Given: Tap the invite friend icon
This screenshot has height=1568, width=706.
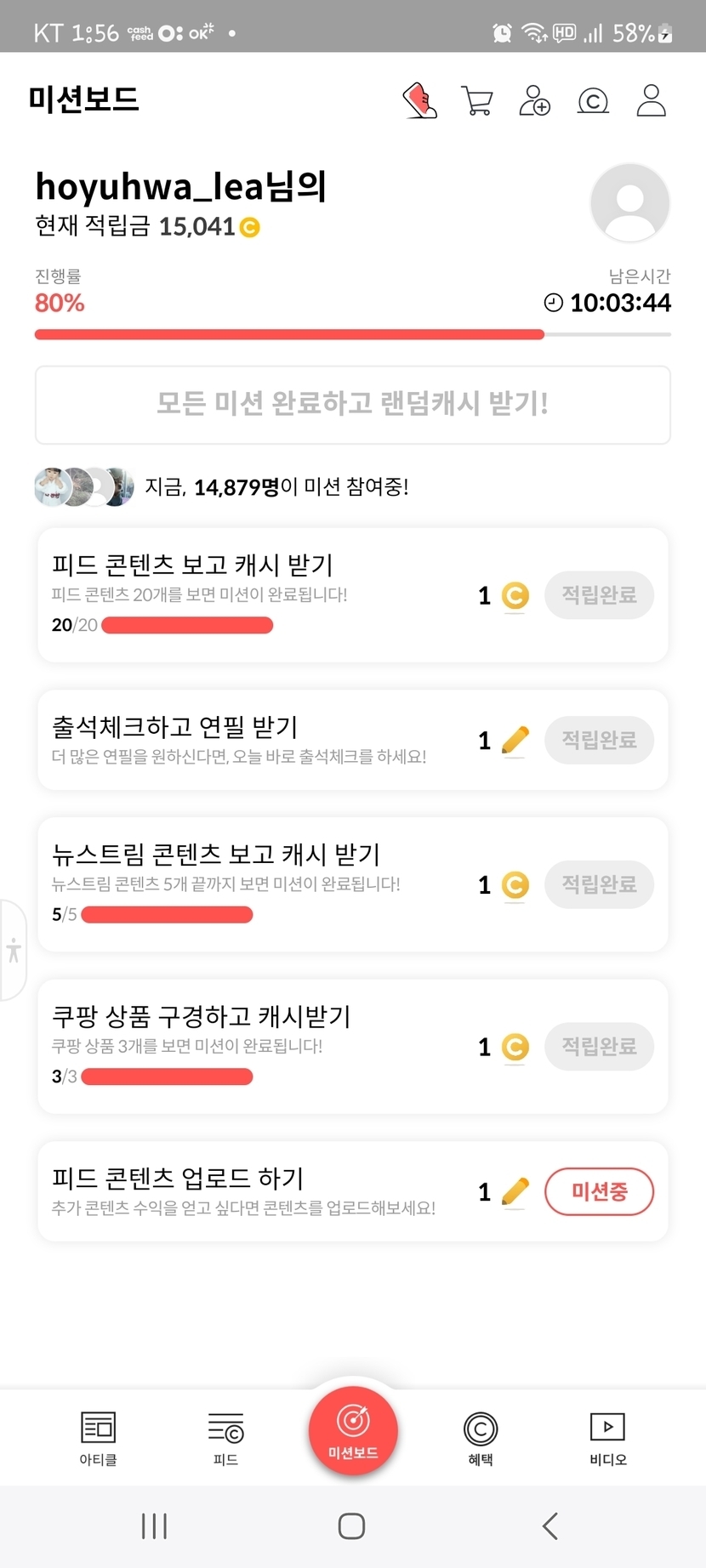Looking at the screenshot, I should [534, 100].
